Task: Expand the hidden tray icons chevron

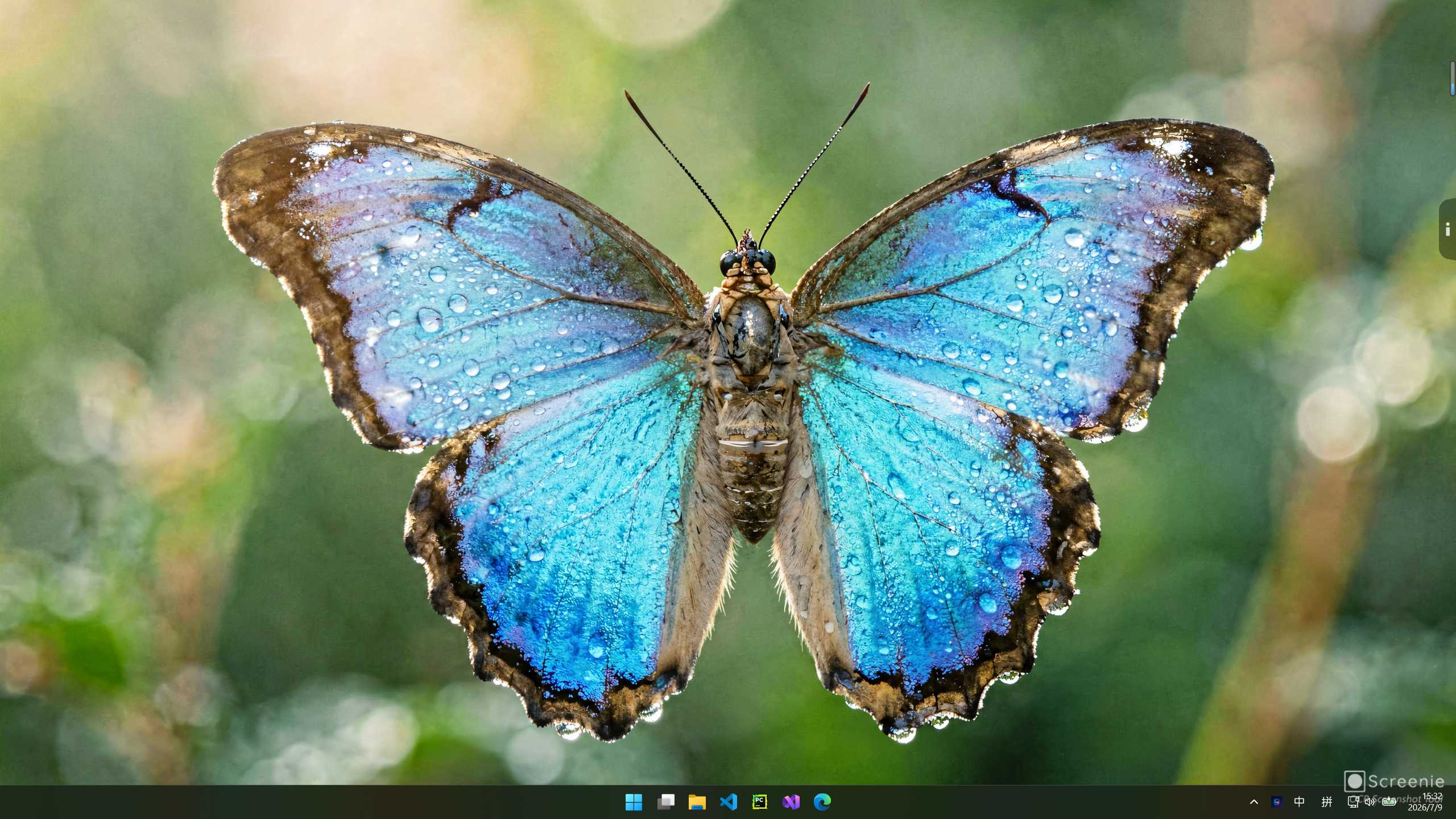Action: coord(1254,802)
